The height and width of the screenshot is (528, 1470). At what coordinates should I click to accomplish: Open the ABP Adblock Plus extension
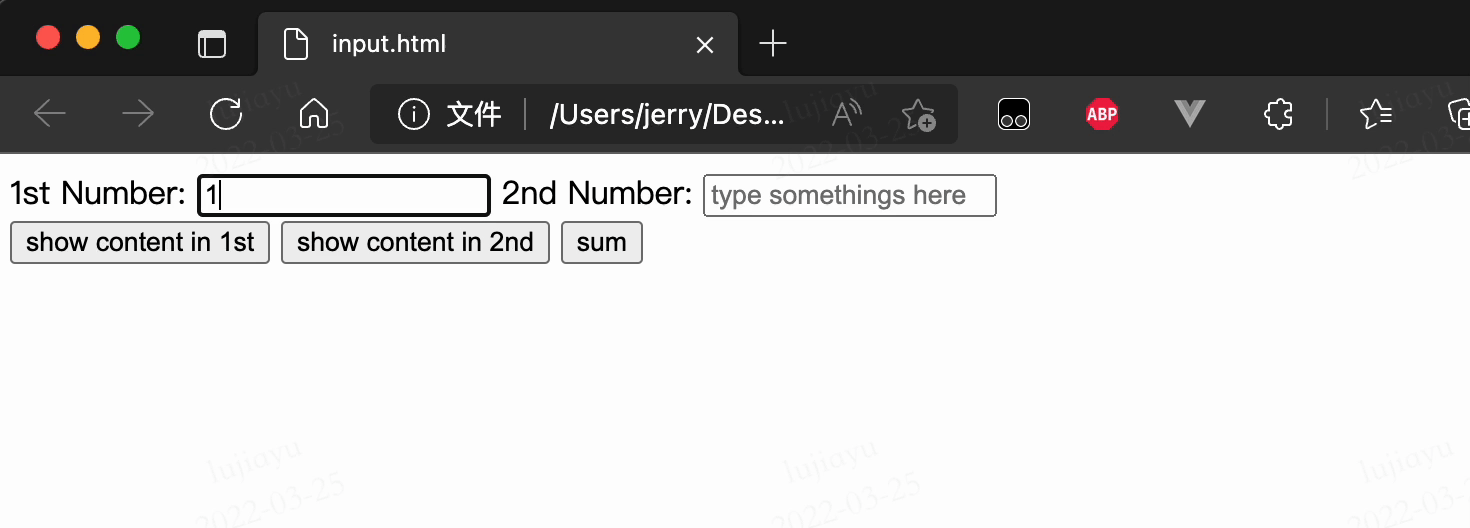coord(1102,114)
